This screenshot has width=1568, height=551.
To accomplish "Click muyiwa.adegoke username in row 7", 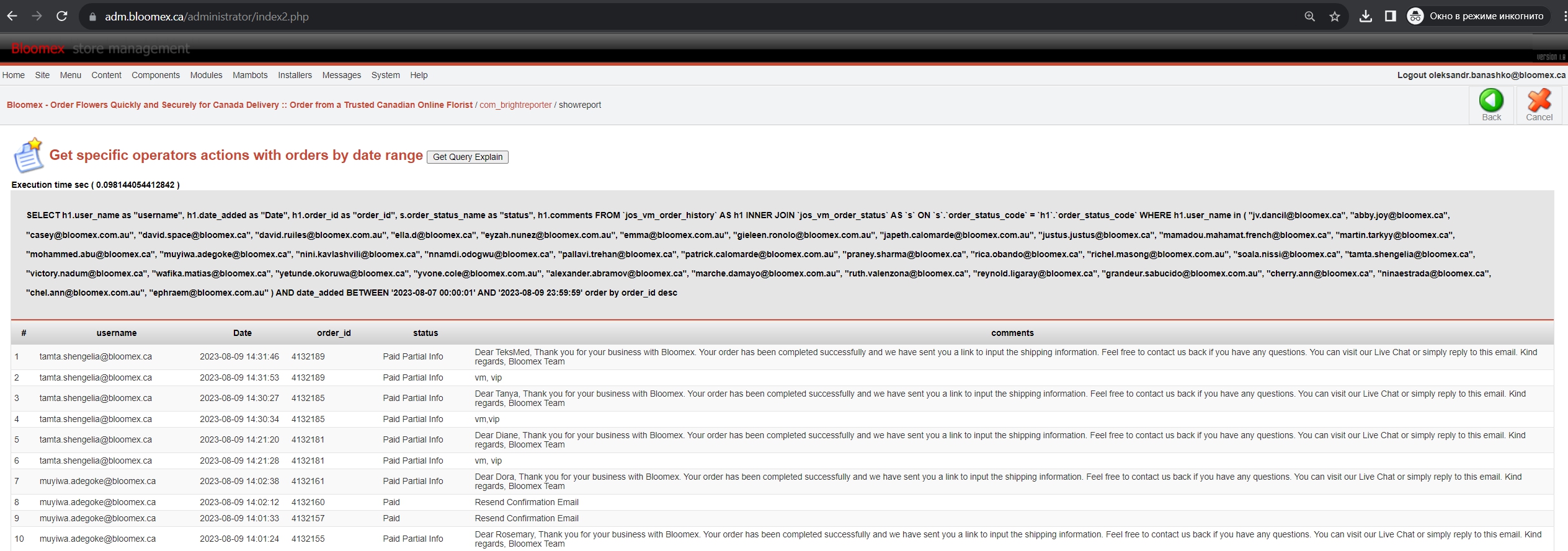I will [98, 481].
